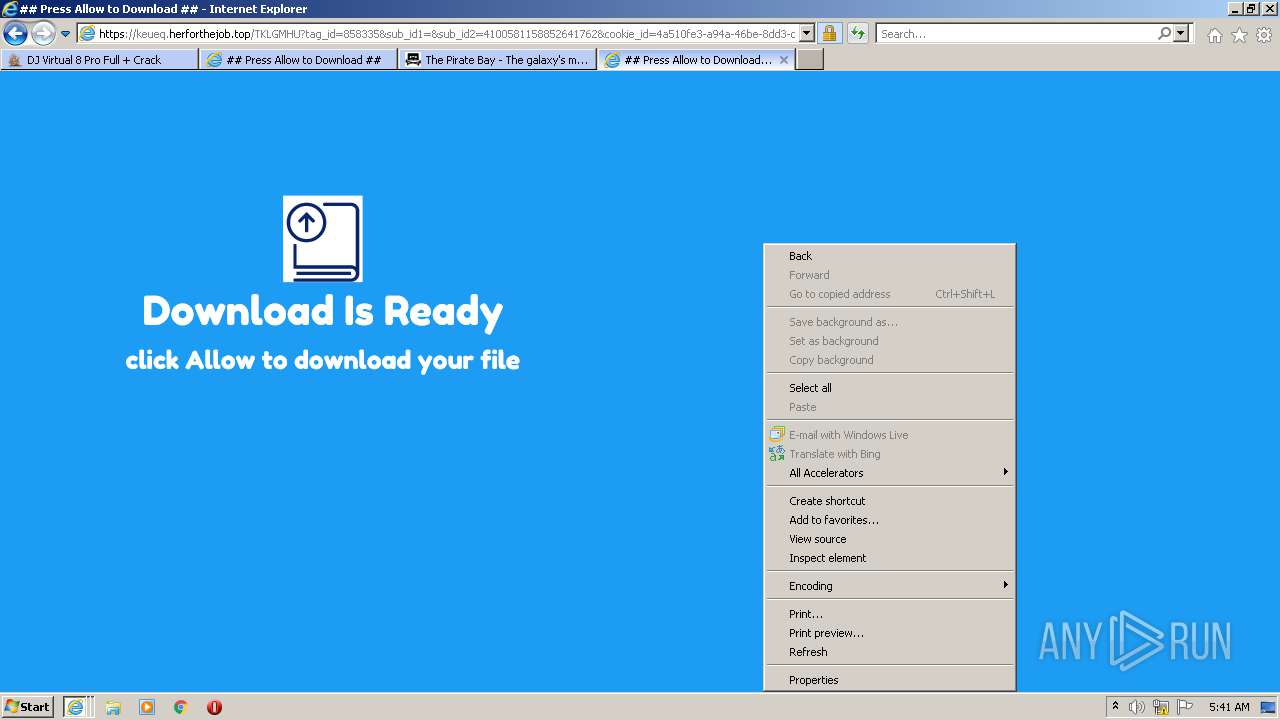
Task: Open the recent pages dropdown arrow
Action: (x=66, y=34)
